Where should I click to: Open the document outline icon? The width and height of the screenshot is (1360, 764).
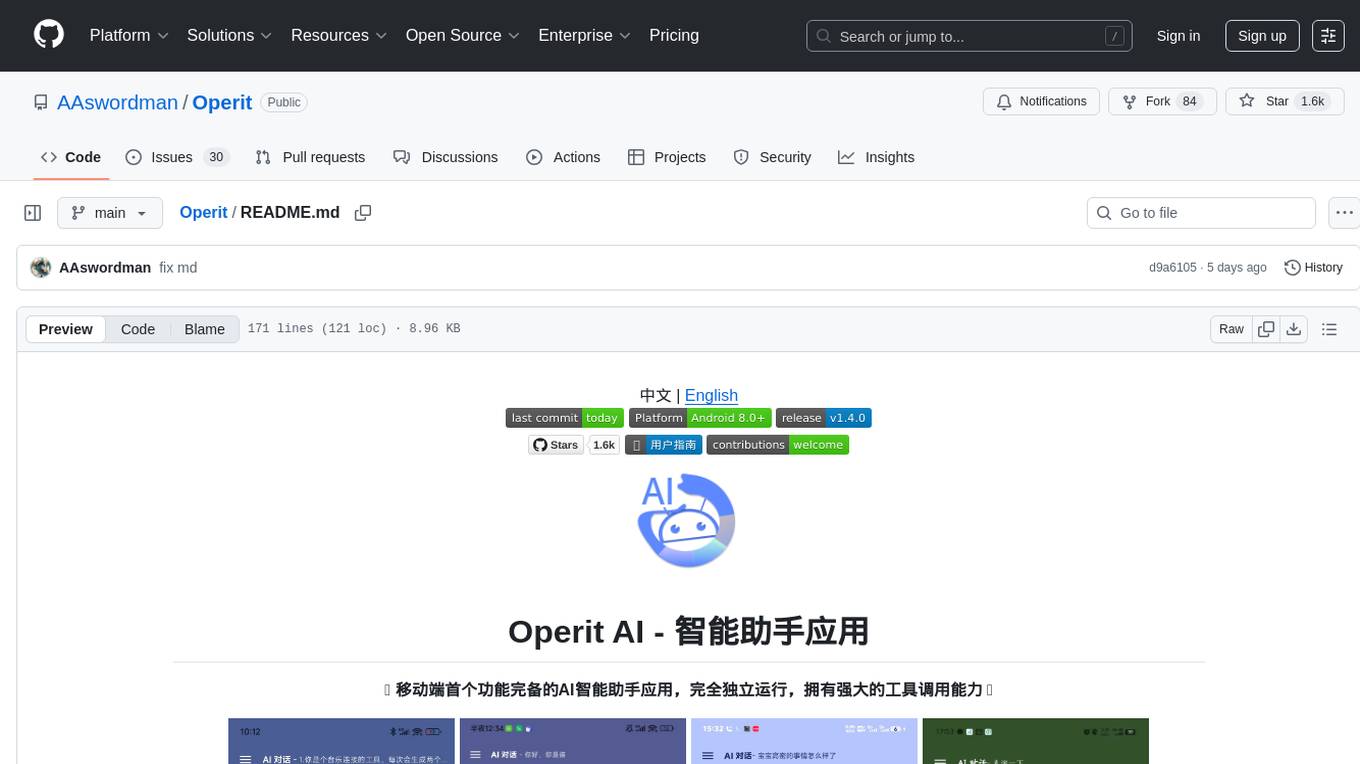1329,329
